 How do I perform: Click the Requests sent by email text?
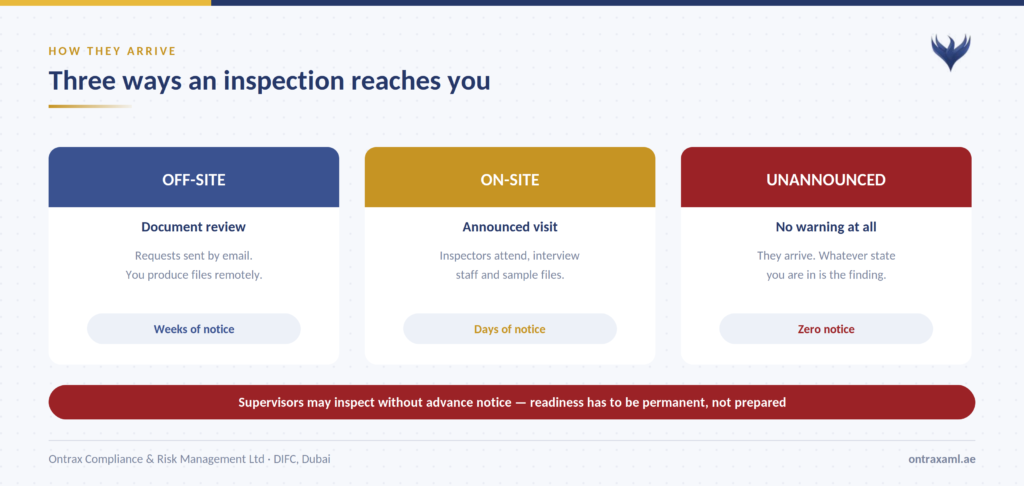[x=194, y=265]
